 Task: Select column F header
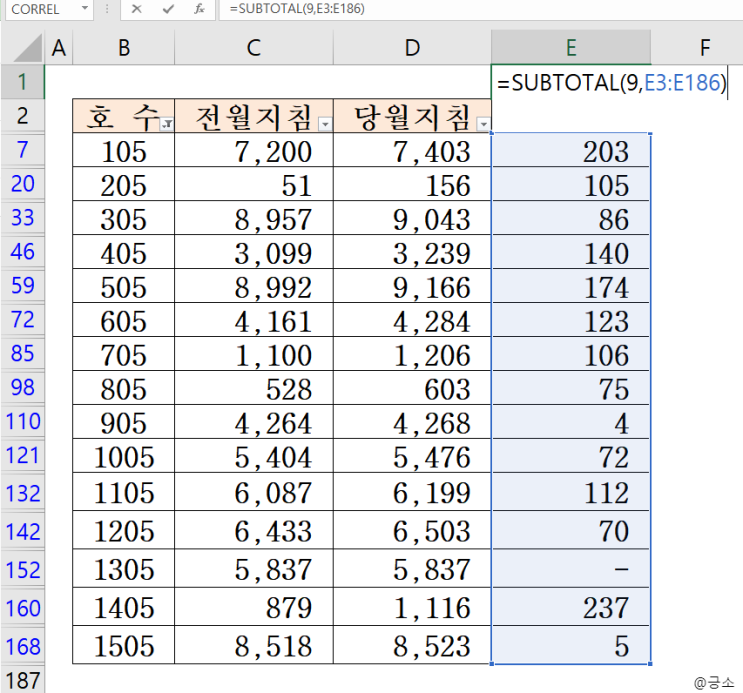pyautogui.click(x=697, y=47)
